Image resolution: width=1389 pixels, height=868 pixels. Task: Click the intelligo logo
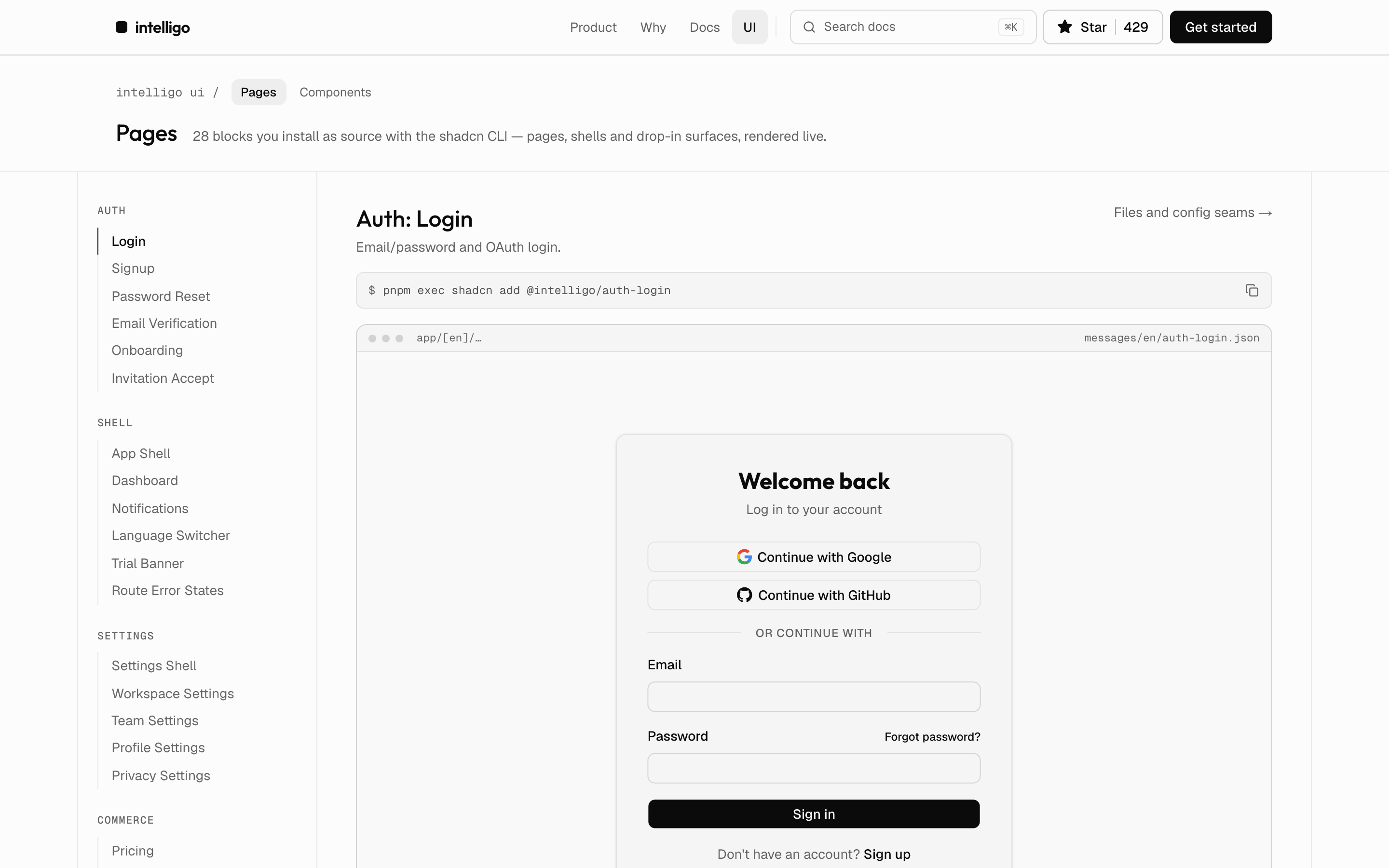pyautogui.click(x=153, y=27)
